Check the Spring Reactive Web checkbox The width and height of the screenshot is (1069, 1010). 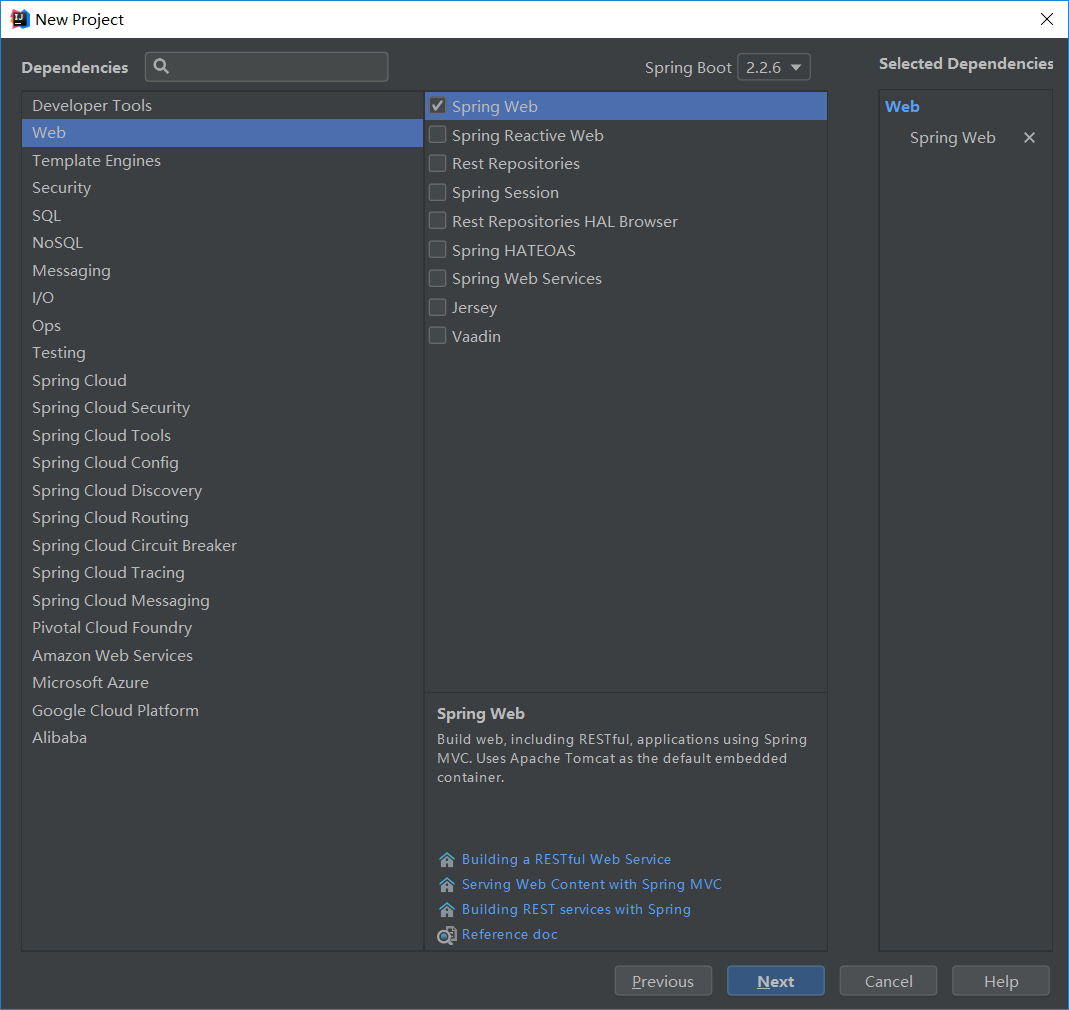438,135
